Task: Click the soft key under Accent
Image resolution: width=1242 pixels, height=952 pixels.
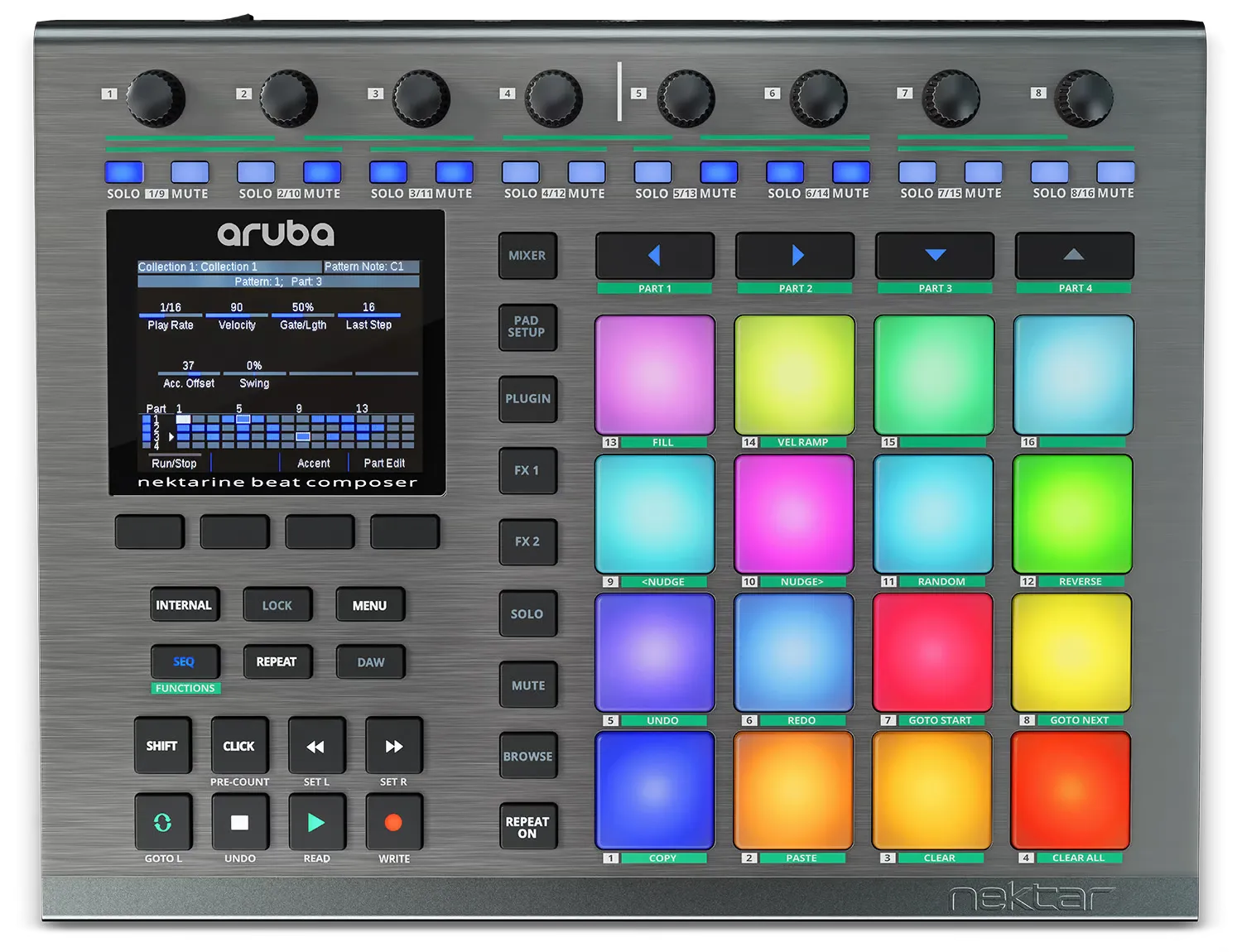Action: click(x=320, y=531)
